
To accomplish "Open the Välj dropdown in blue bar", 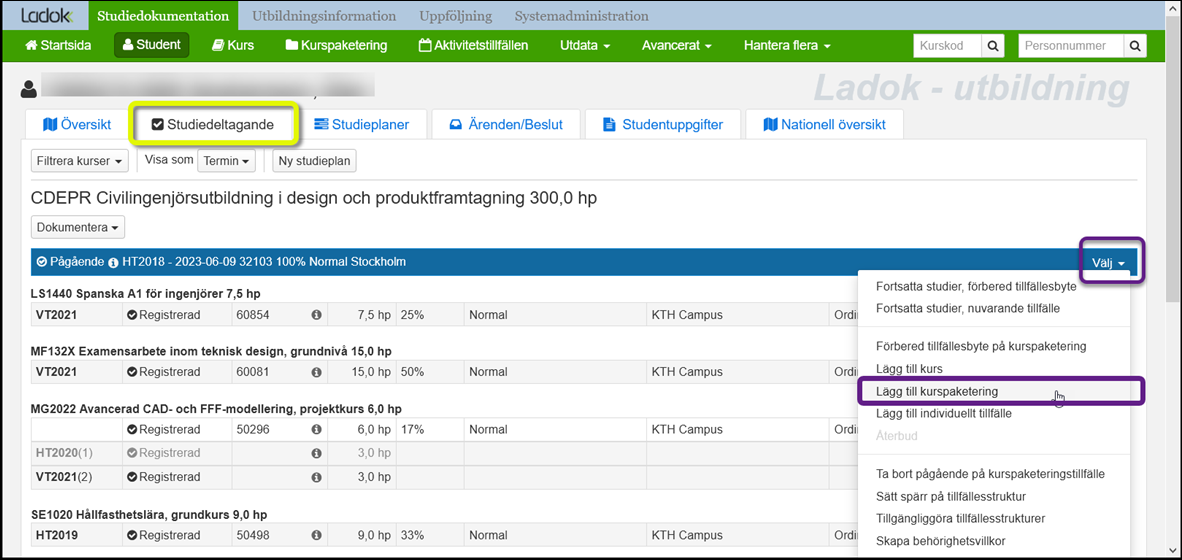I will tap(1108, 263).
